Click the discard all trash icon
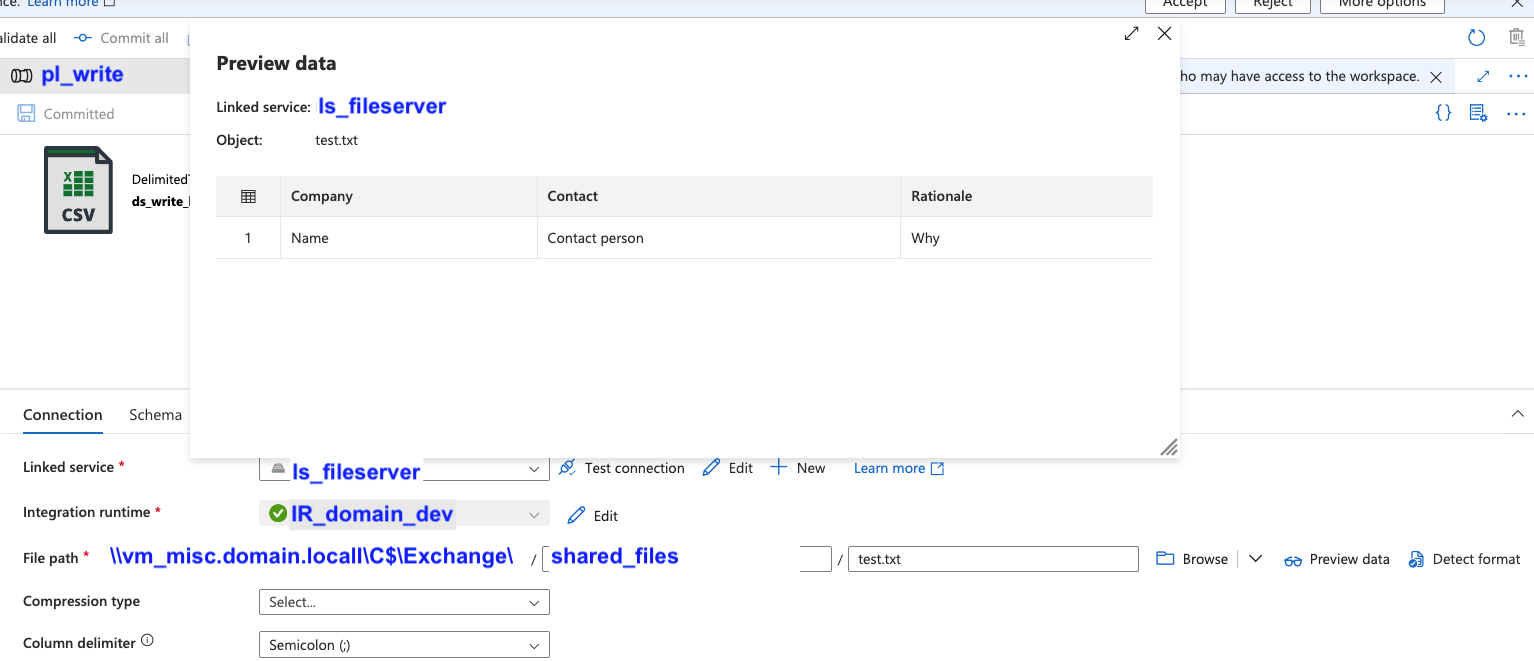1534x661 pixels. tap(1516, 38)
